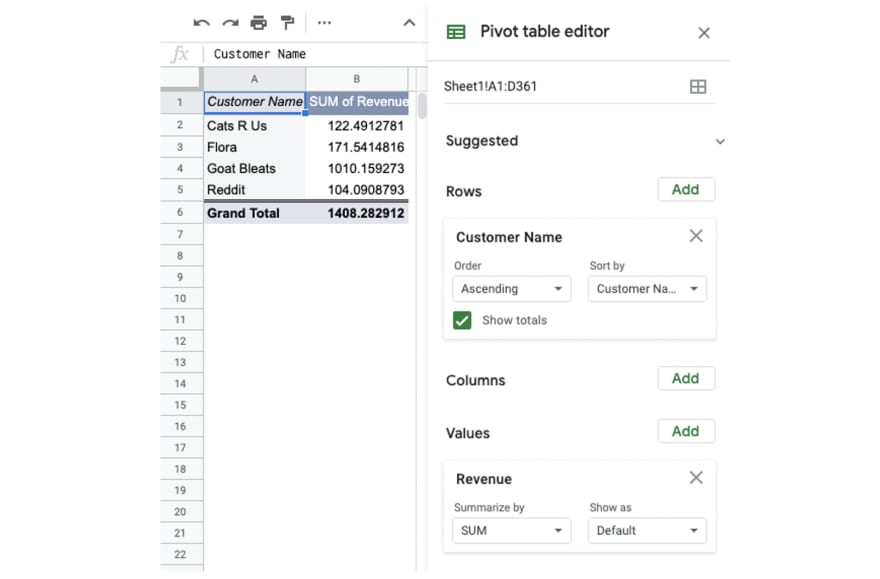
Task: Open the three-dot More toolbar options
Action: point(324,23)
